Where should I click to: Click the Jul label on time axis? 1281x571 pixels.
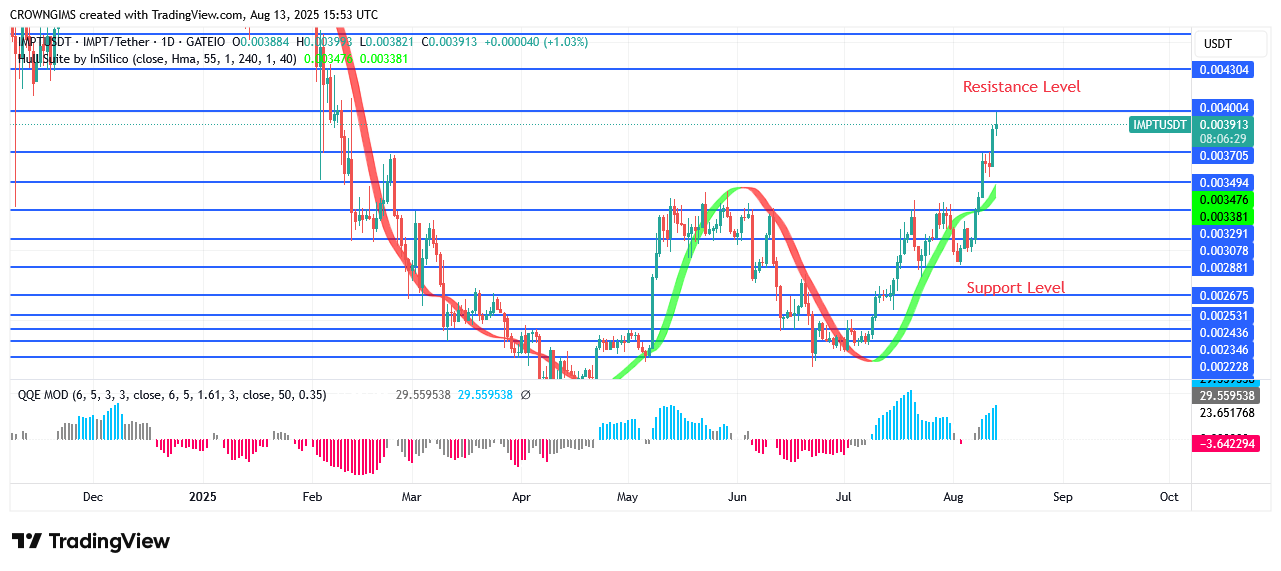pyautogui.click(x=843, y=496)
